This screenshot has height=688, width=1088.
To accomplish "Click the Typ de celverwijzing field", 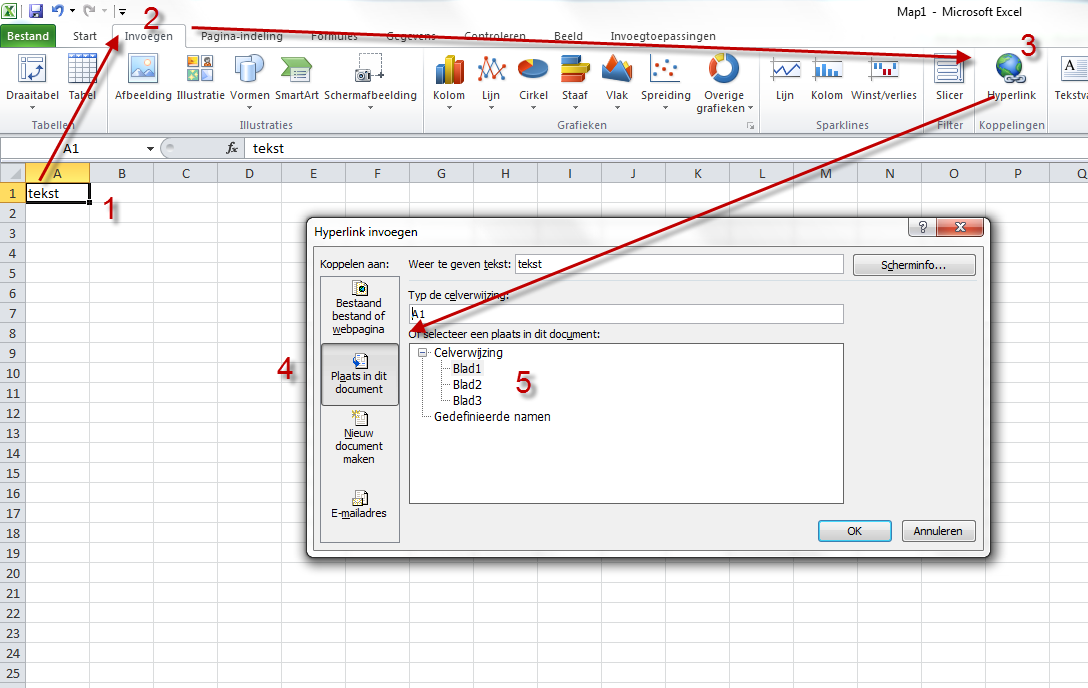I will click(x=626, y=314).
